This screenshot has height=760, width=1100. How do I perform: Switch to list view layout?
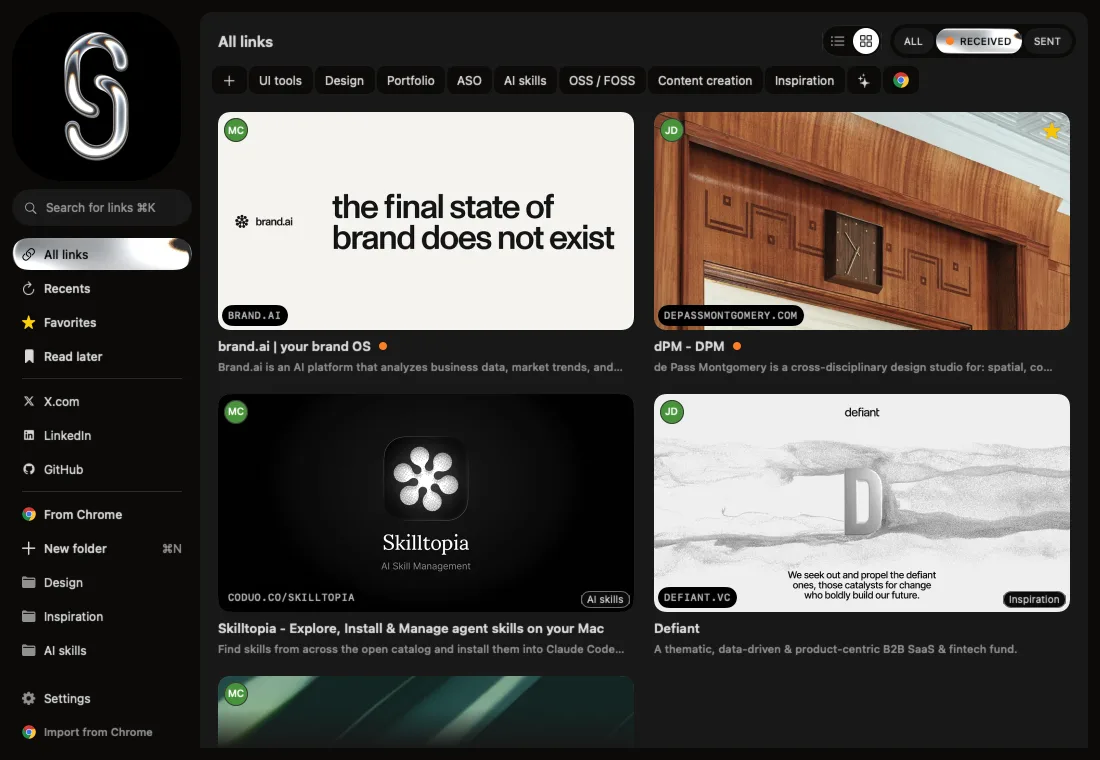point(838,41)
